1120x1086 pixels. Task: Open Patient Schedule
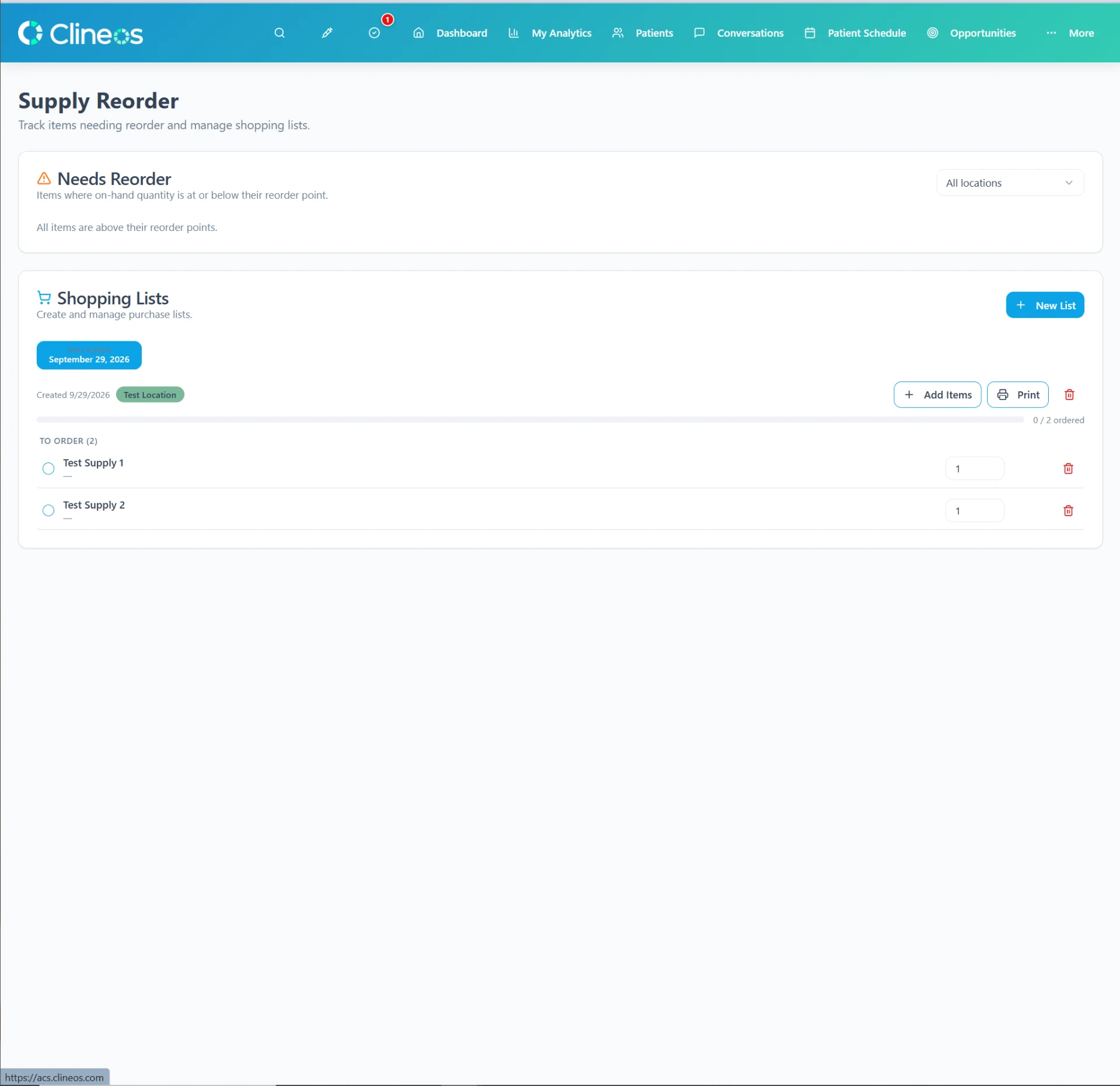(x=855, y=33)
